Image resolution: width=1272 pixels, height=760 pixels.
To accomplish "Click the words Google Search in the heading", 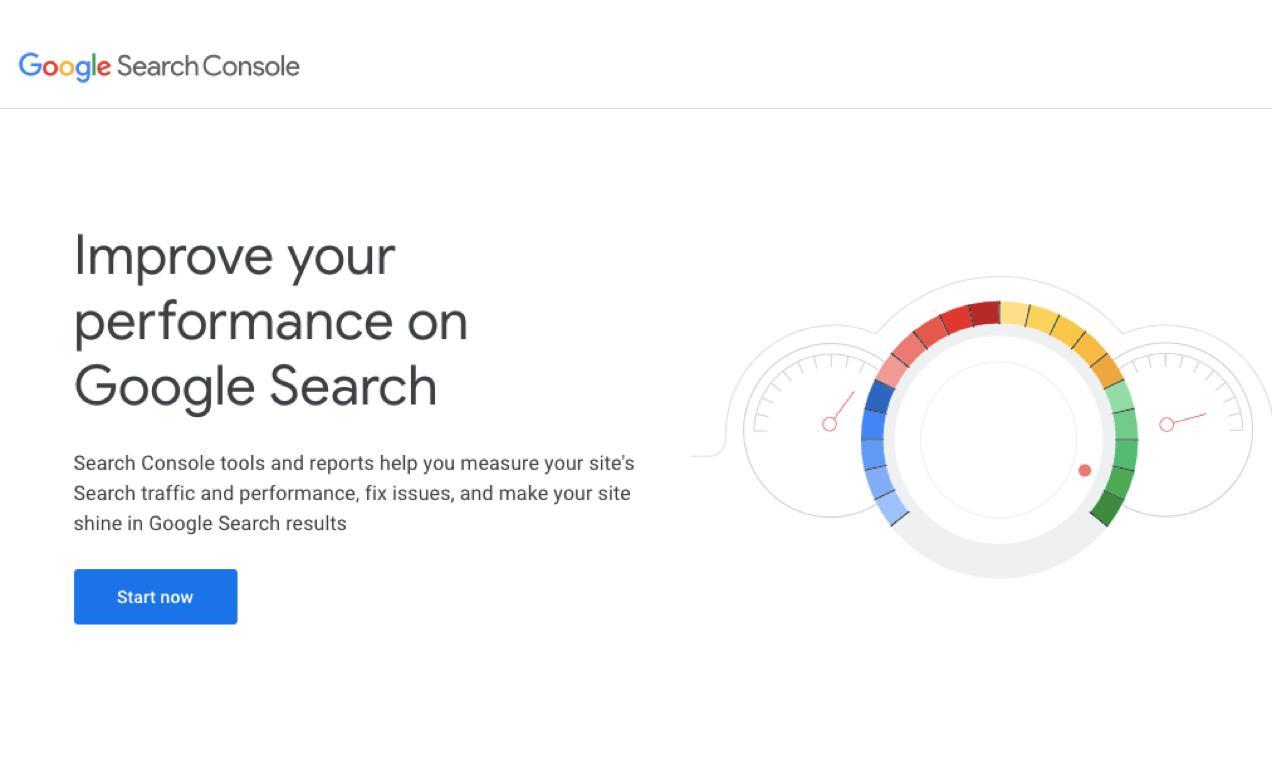I will [x=258, y=388].
